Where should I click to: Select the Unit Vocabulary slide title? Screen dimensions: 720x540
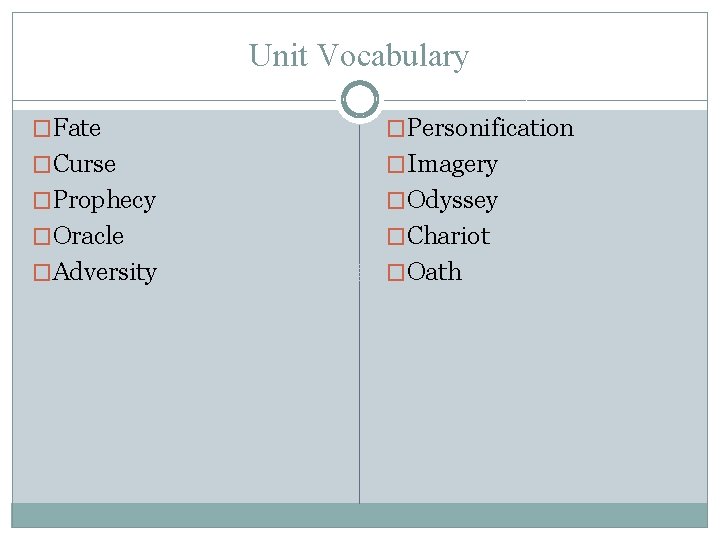click(x=359, y=55)
